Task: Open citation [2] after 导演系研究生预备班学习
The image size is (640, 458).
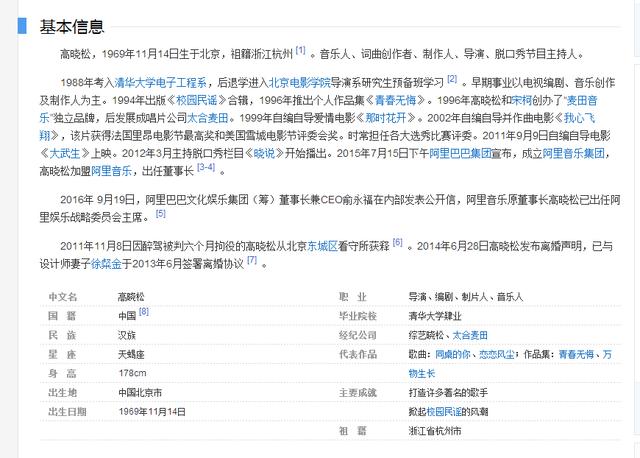Action: (x=452, y=80)
